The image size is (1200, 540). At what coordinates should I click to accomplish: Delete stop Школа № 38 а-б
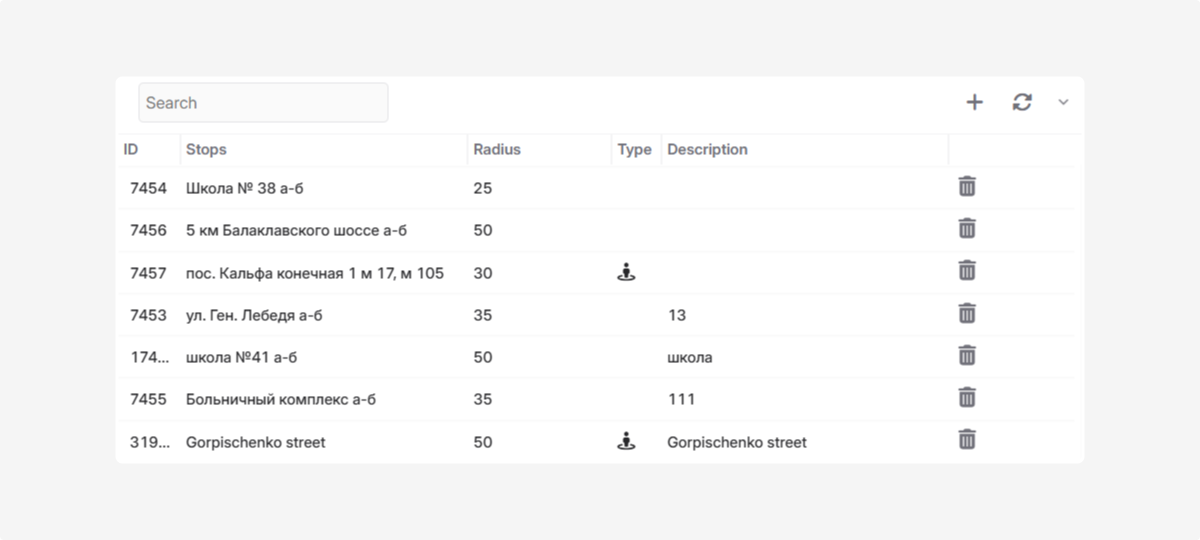967,187
